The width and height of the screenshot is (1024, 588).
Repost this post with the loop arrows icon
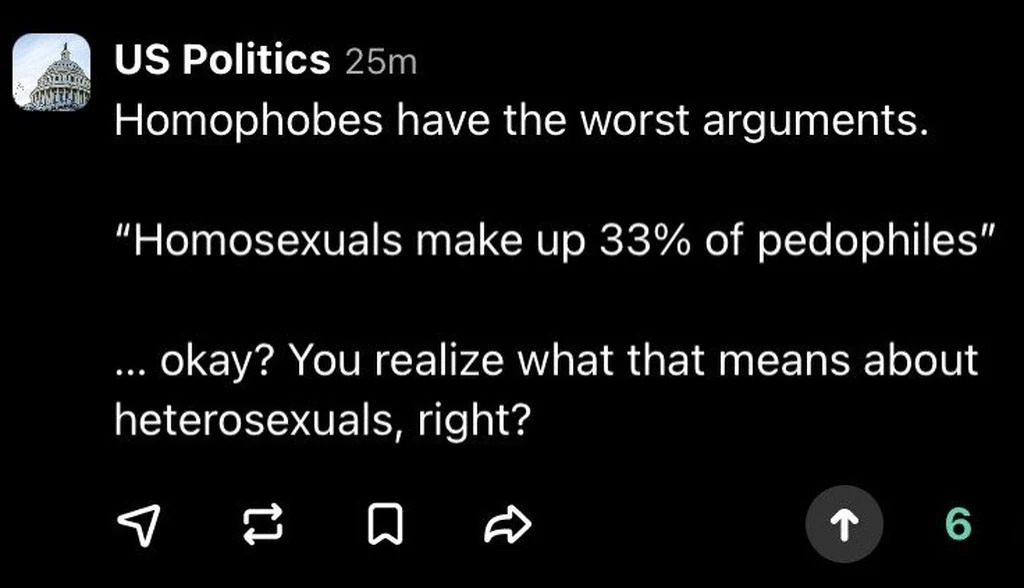tap(262, 522)
